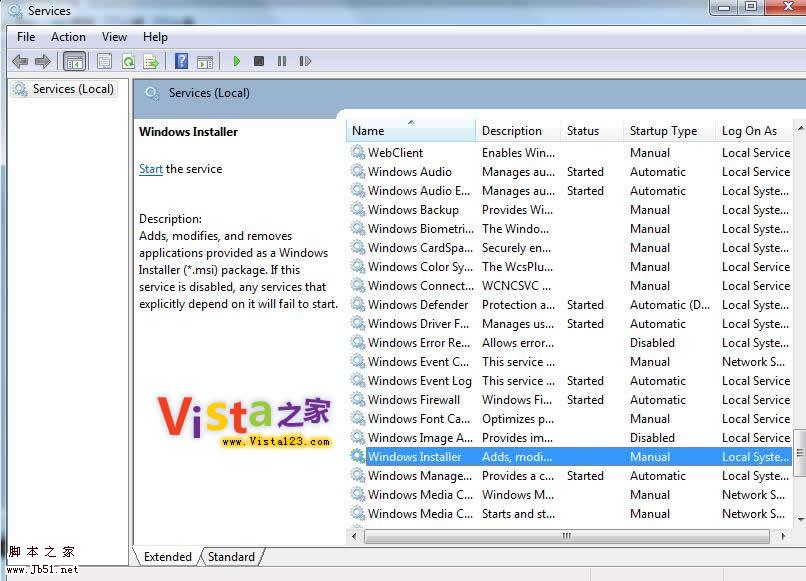Select the Windows Manage... service row
Screen dimensions: 806x581
point(570,476)
